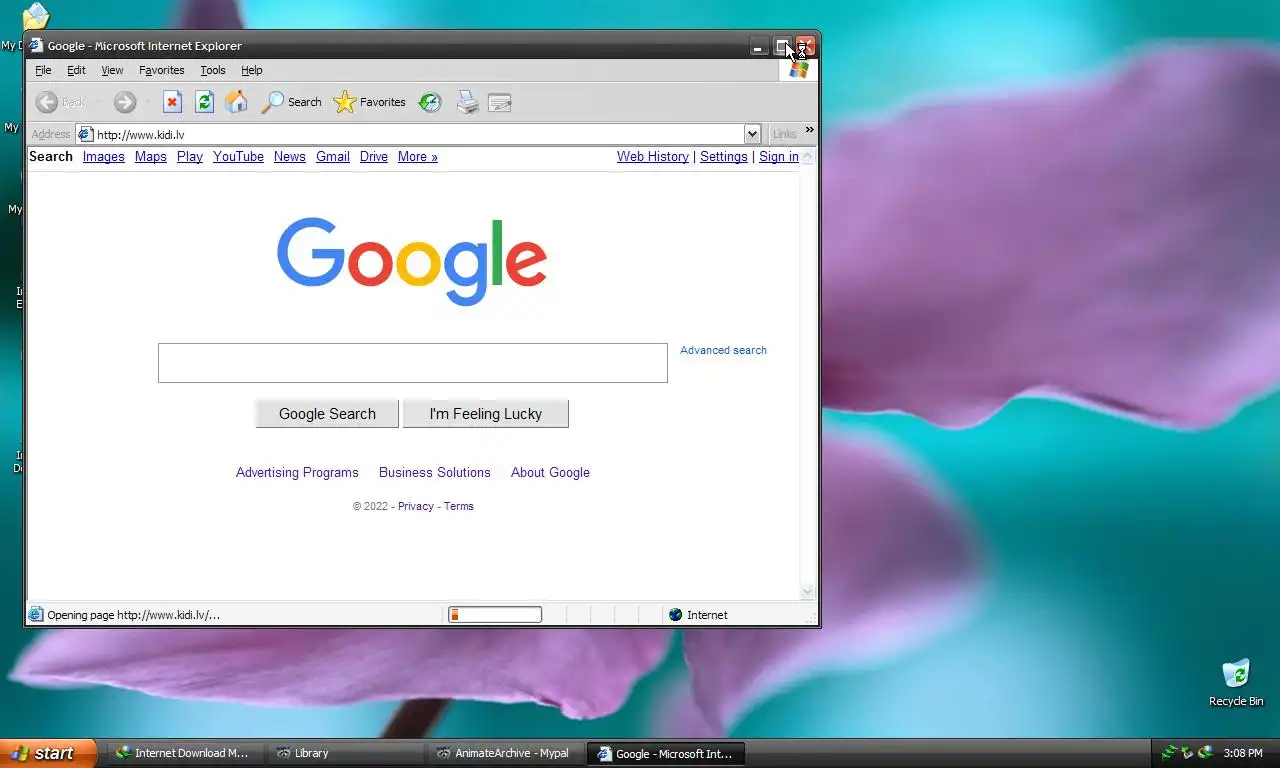
Task: Open the Maps link
Action: pos(151,157)
